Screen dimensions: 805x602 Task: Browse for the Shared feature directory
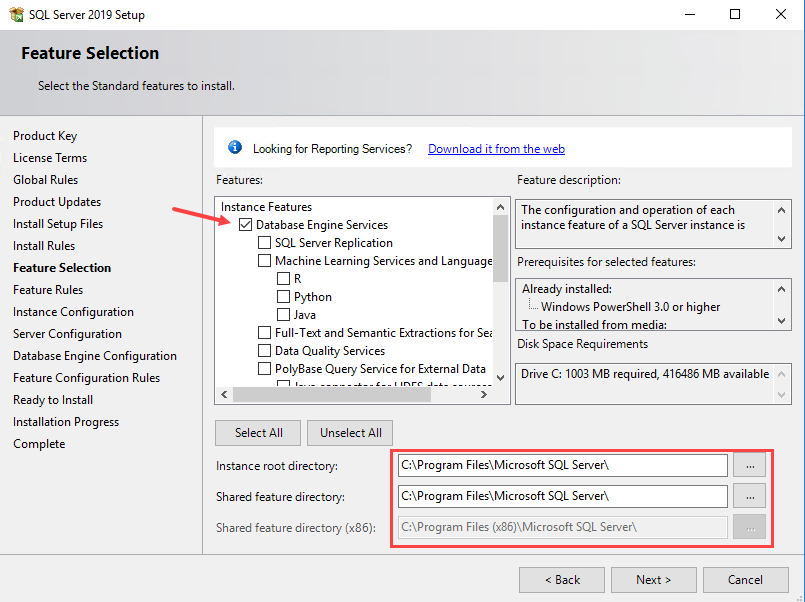750,496
